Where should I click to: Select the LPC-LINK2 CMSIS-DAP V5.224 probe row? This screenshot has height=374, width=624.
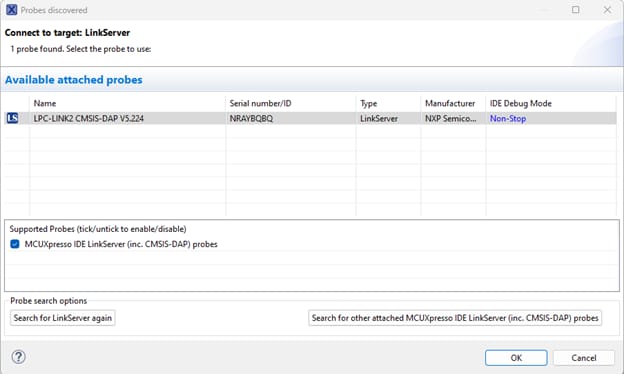(310, 118)
